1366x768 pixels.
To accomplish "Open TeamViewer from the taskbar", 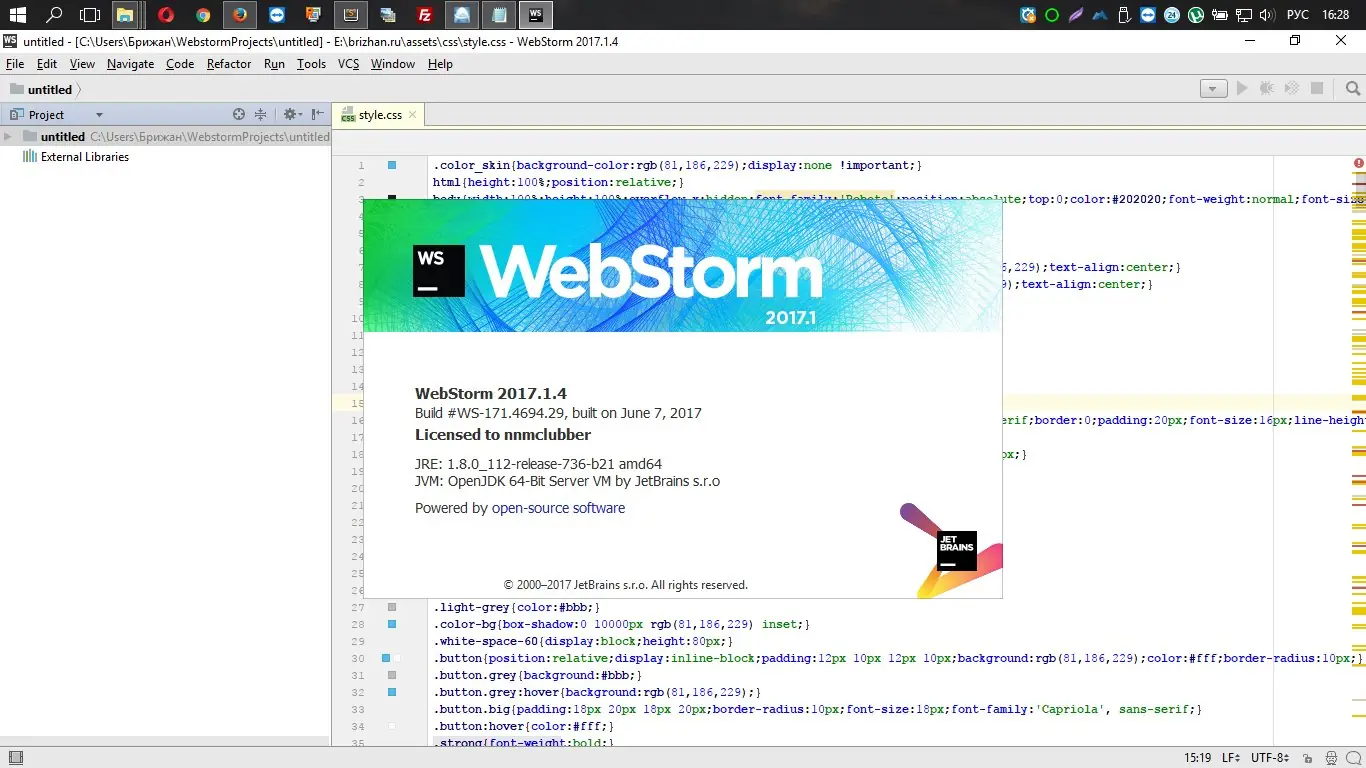I will point(277,15).
